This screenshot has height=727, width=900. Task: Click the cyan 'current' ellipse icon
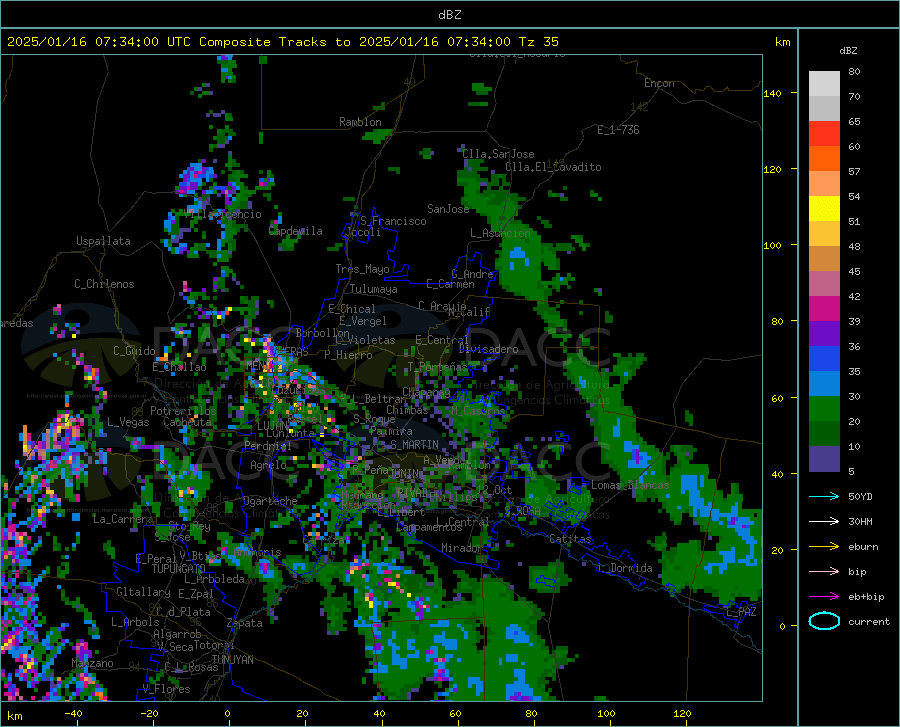pyautogui.click(x=824, y=621)
